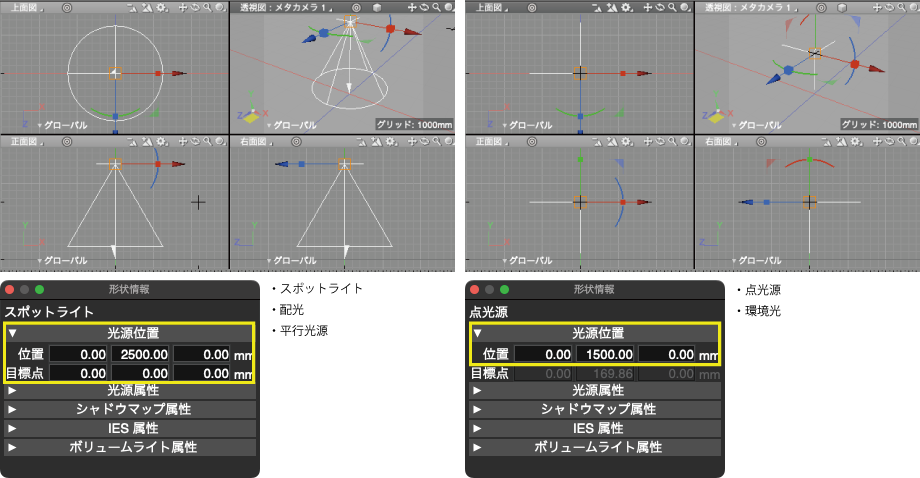Click the rotate view icon in right perspective view
The image size is (920, 478).
pyautogui.click(x=889, y=7)
